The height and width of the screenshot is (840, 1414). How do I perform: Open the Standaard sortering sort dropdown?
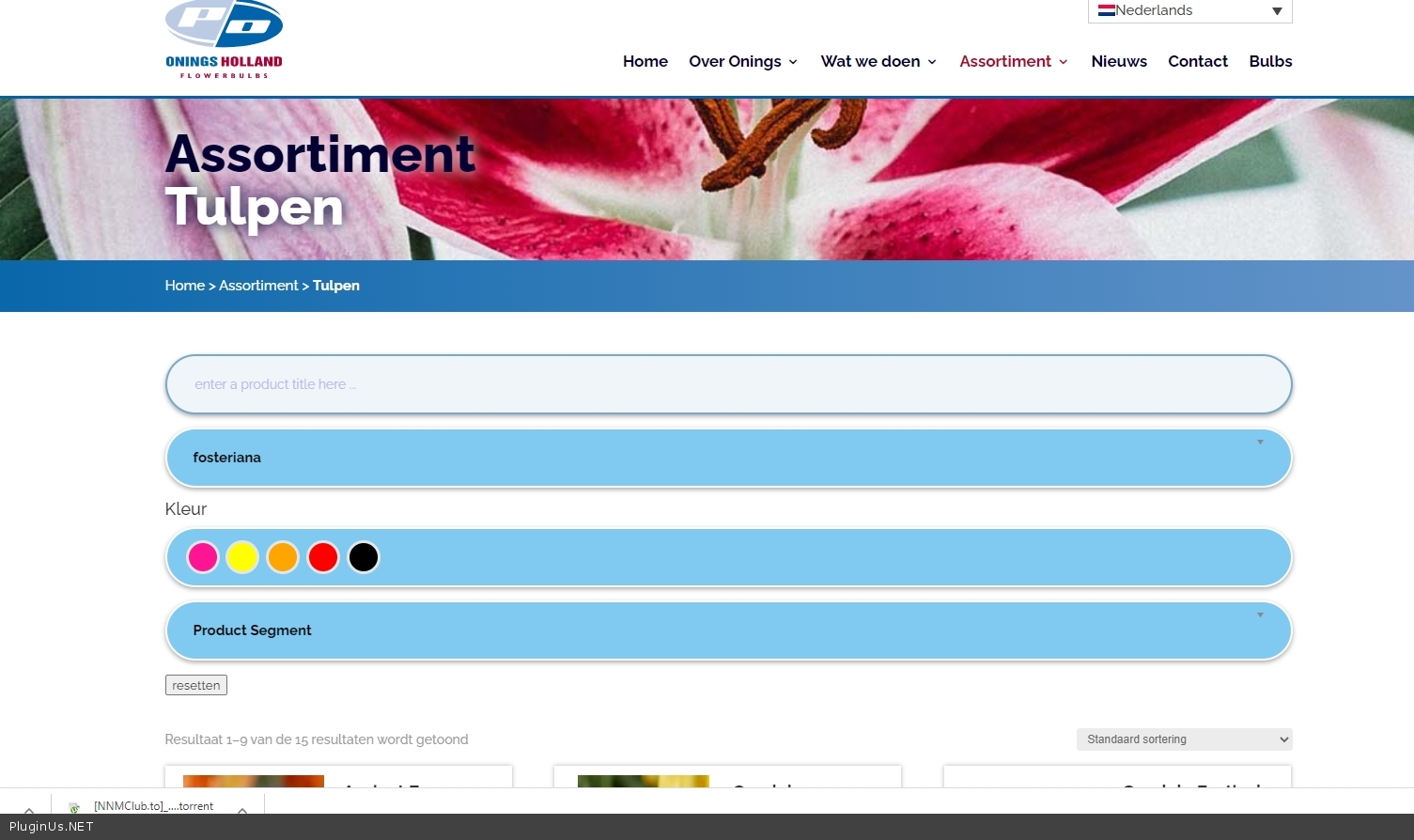(1184, 739)
